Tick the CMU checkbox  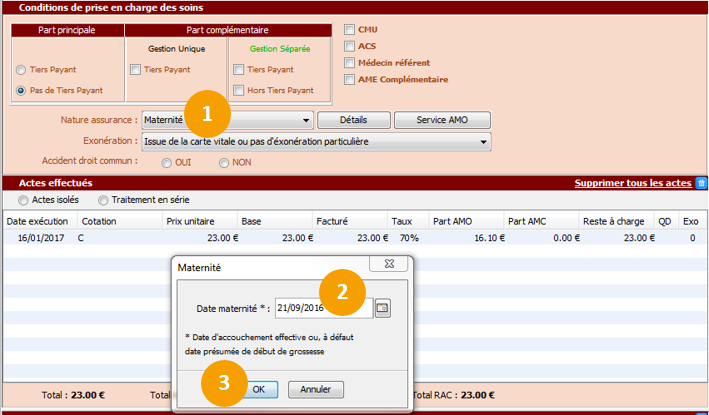[x=349, y=30]
